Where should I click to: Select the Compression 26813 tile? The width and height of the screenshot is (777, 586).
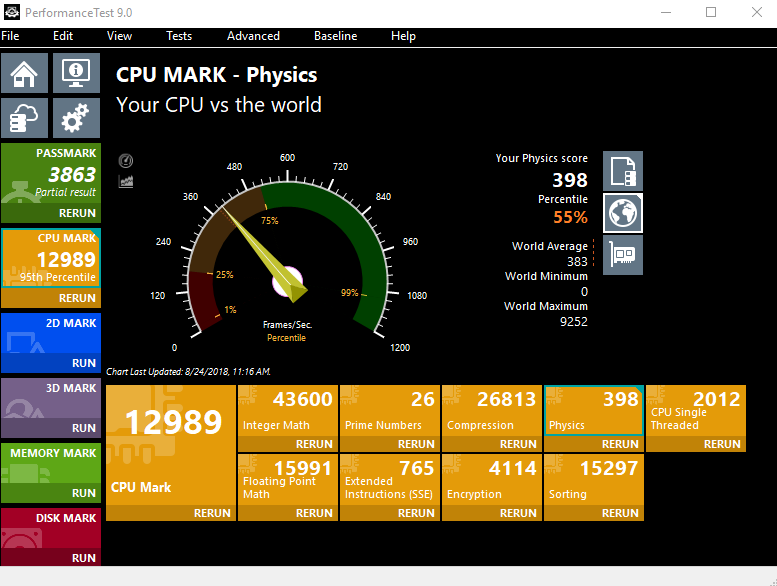(x=492, y=411)
